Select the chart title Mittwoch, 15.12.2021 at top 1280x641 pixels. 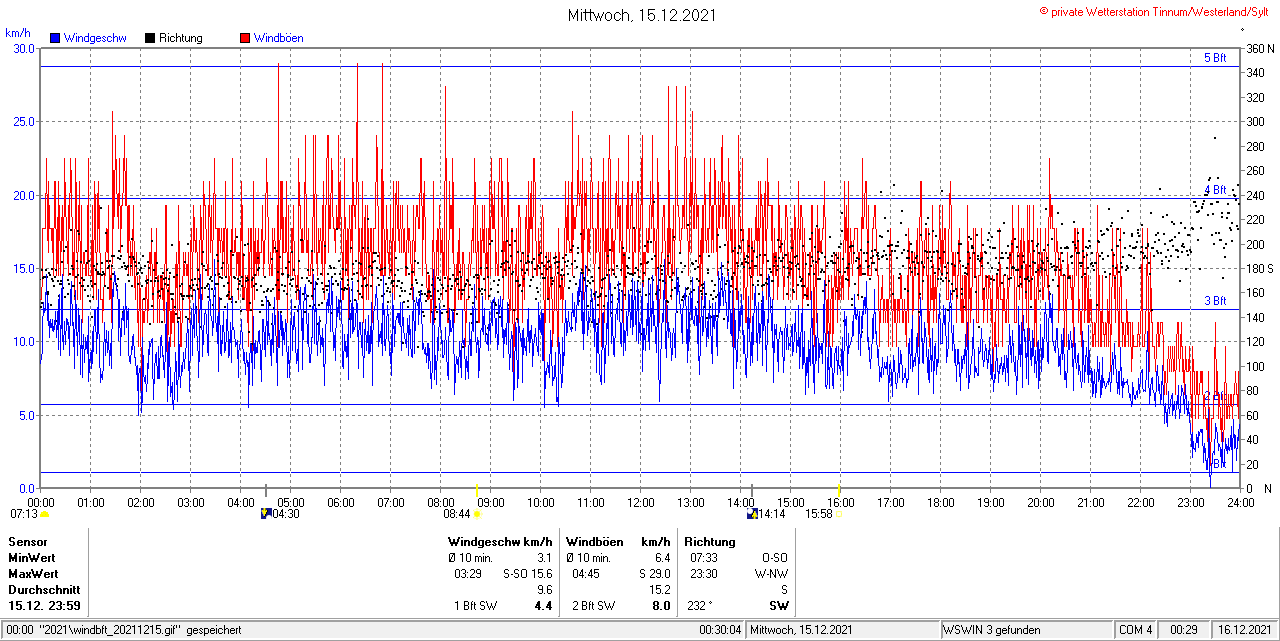pyautogui.click(x=640, y=15)
